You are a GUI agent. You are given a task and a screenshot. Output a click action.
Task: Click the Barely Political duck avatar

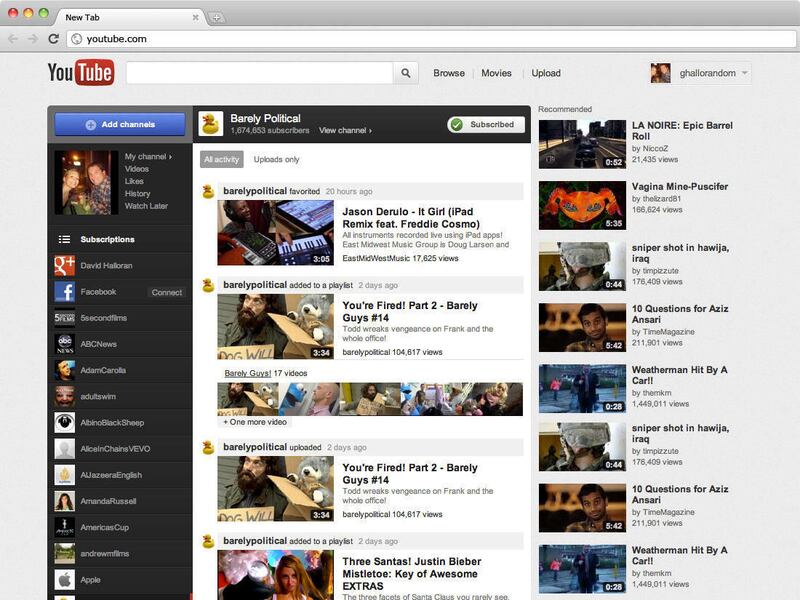coord(211,123)
